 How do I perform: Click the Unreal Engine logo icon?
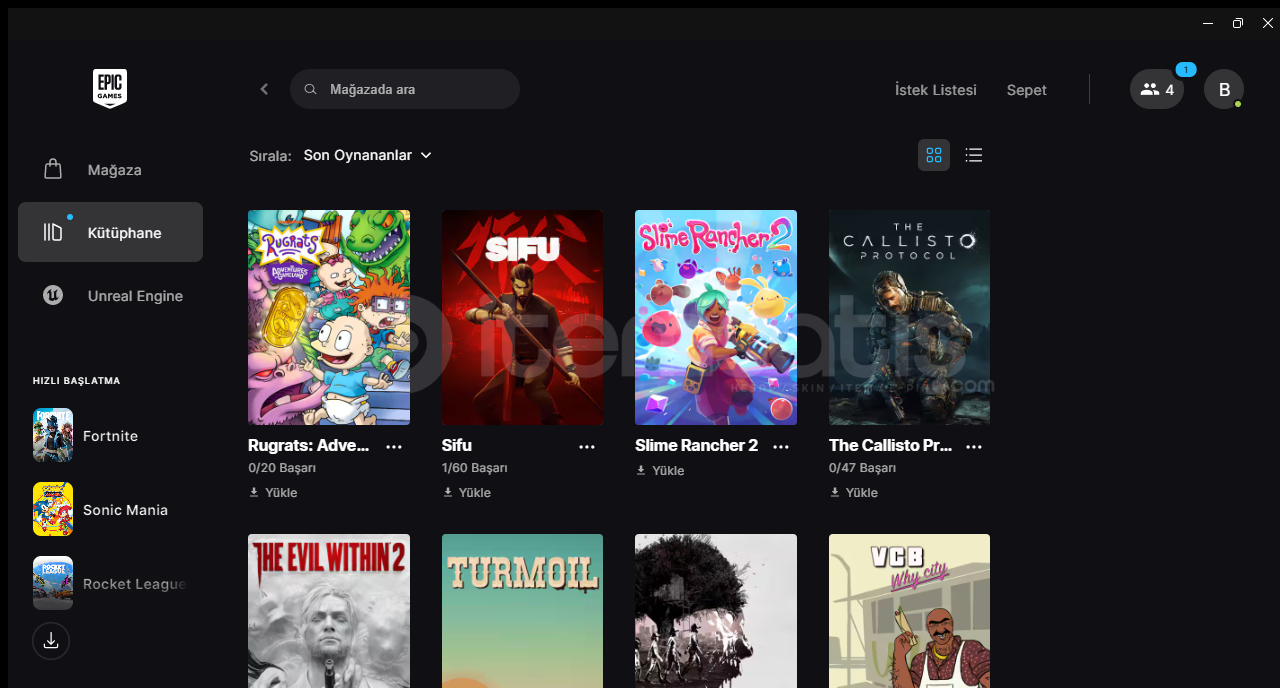click(x=53, y=295)
